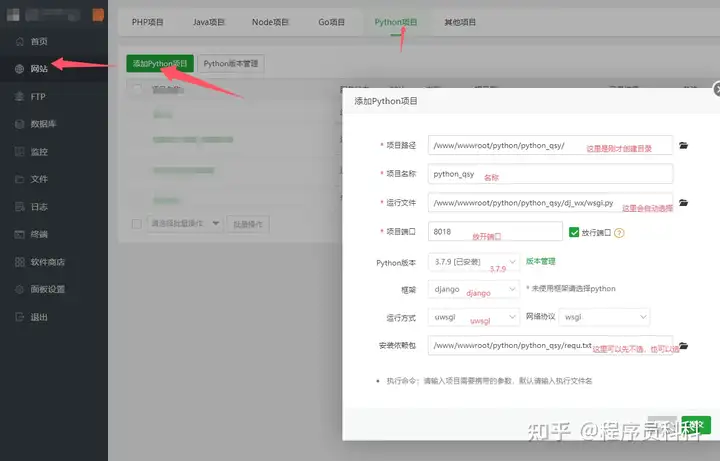Switch to the PHP项目 tab
This screenshot has height=461, width=720.
(x=147, y=22)
